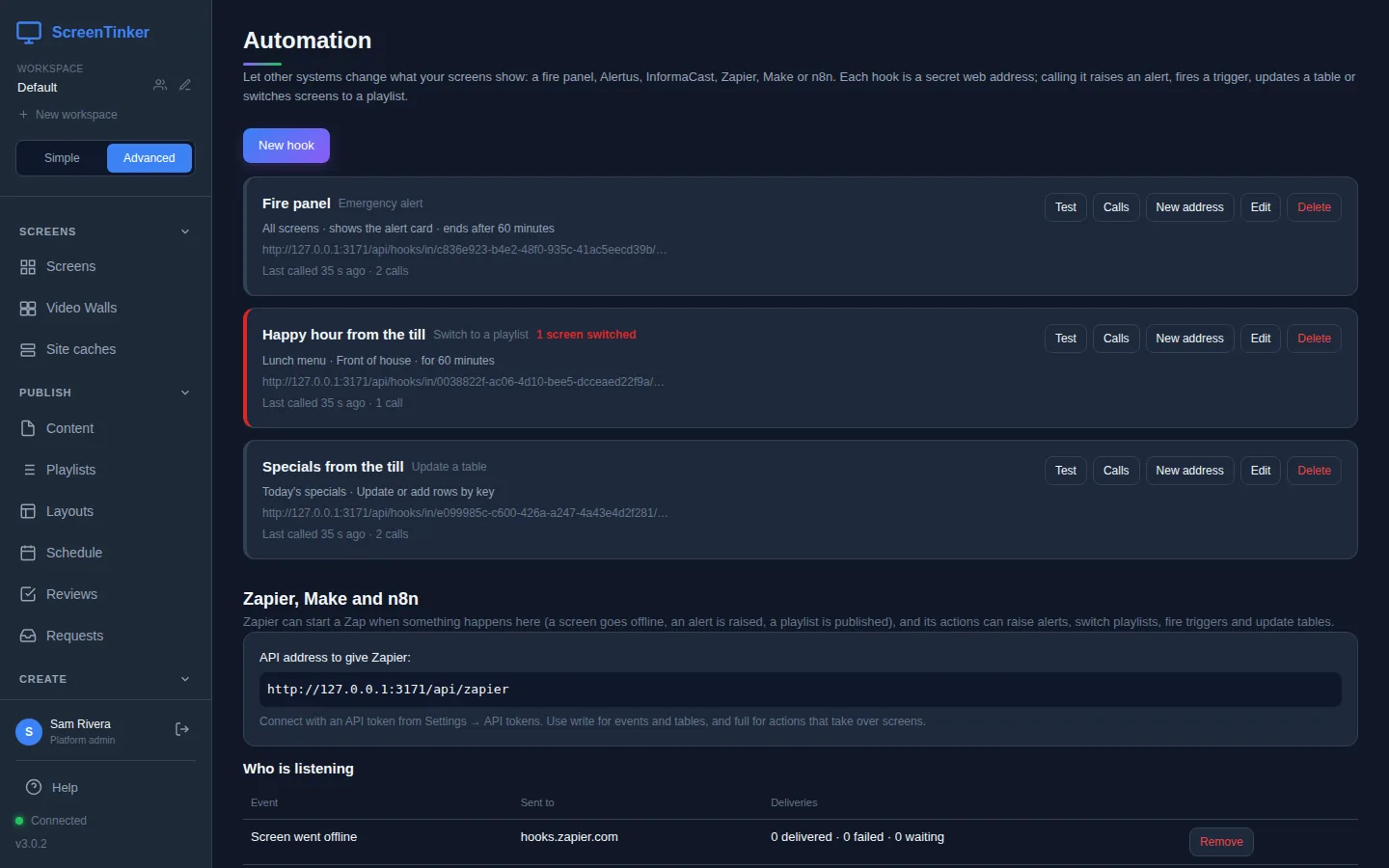Click the ScreenTinker monitor logo icon
The height and width of the screenshot is (868, 1389).
[29, 33]
